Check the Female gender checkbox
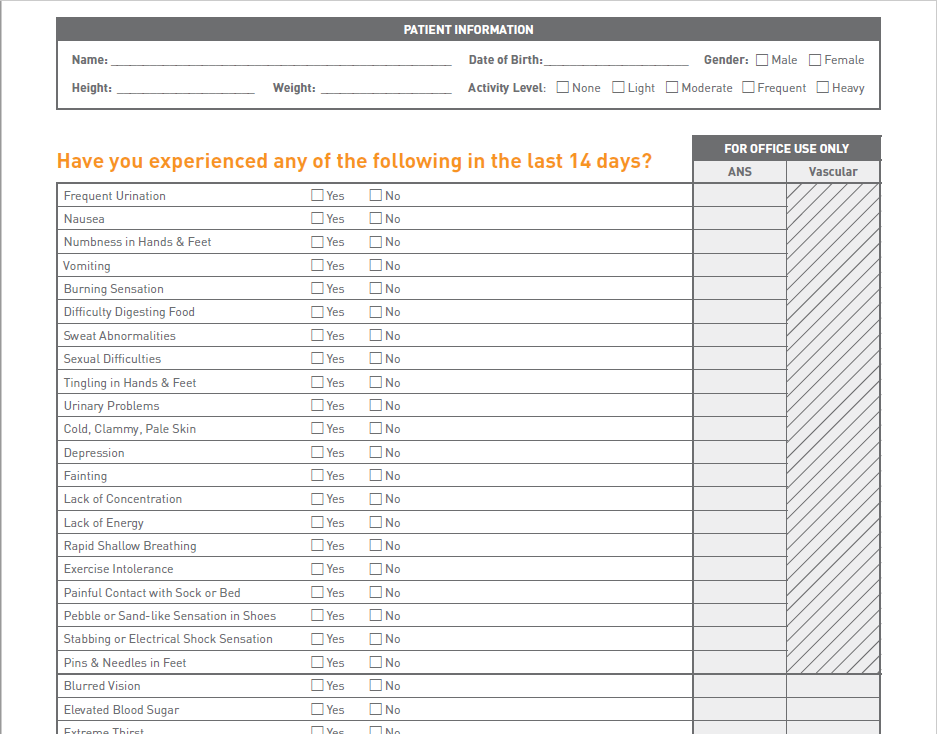 (x=815, y=60)
